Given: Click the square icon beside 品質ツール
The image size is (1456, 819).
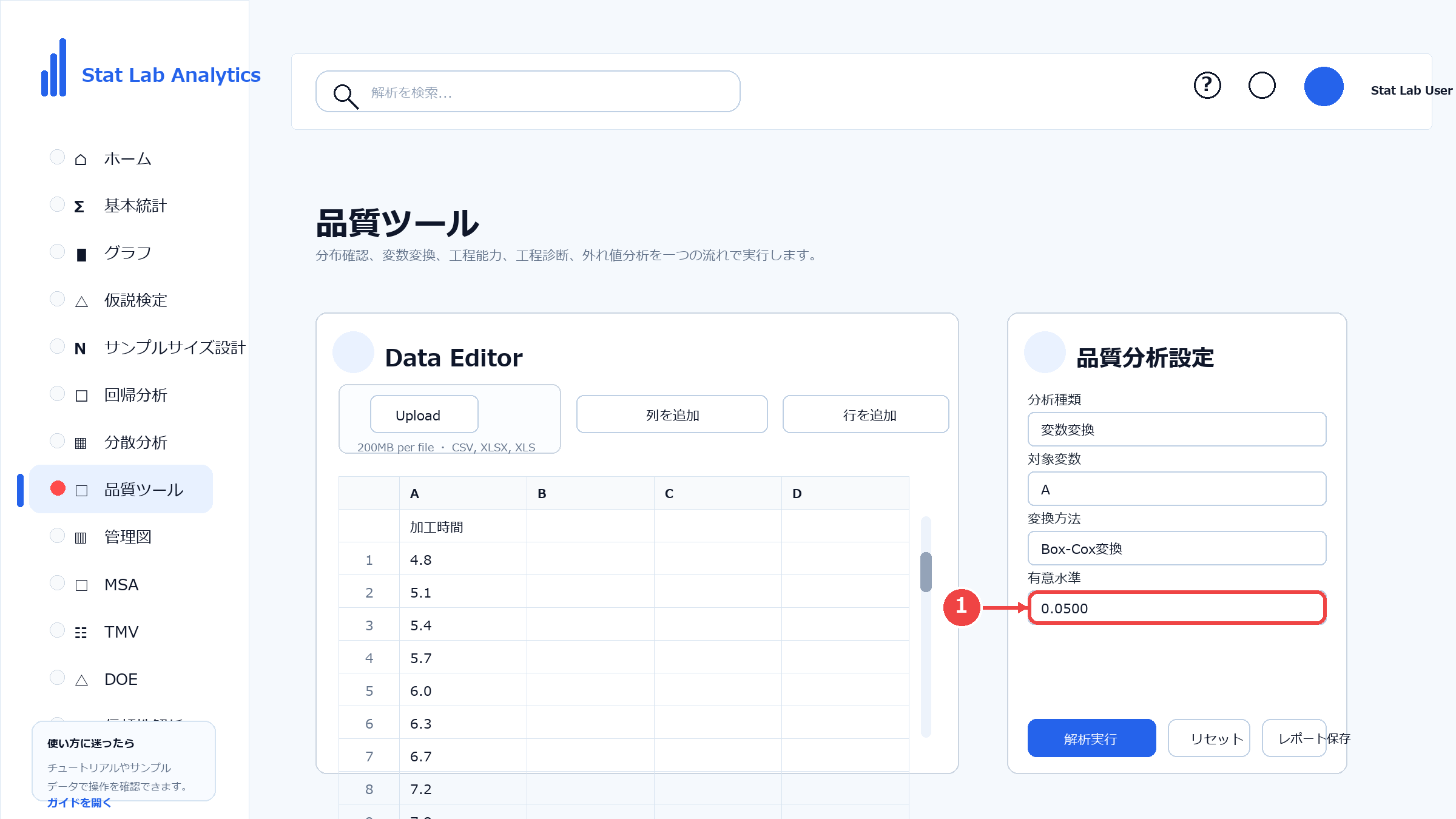Looking at the screenshot, I should (x=81, y=490).
